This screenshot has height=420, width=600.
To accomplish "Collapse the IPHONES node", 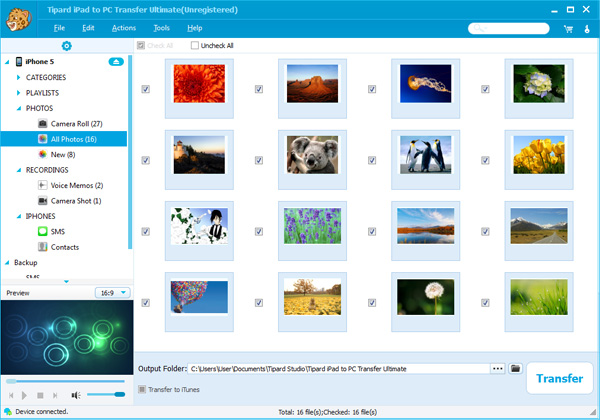I will tap(19, 217).
